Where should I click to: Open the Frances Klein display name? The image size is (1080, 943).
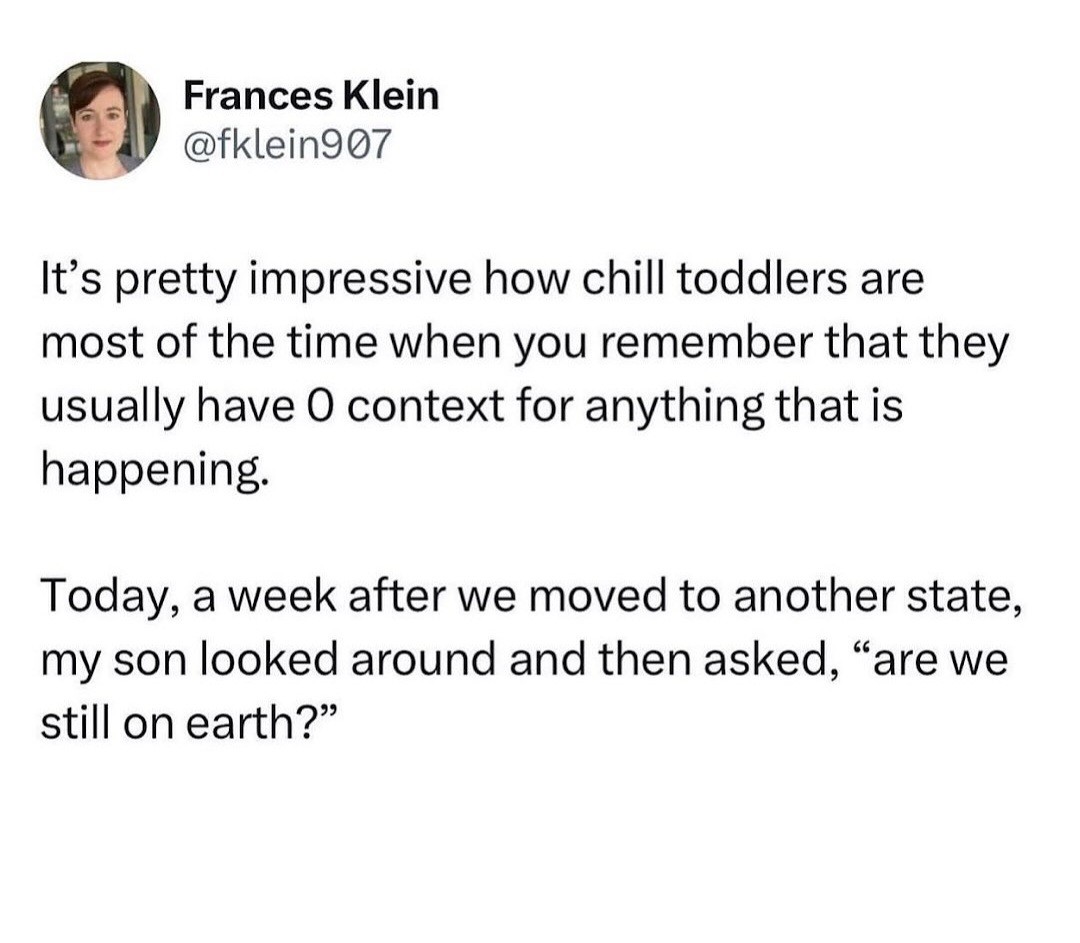click(x=311, y=96)
